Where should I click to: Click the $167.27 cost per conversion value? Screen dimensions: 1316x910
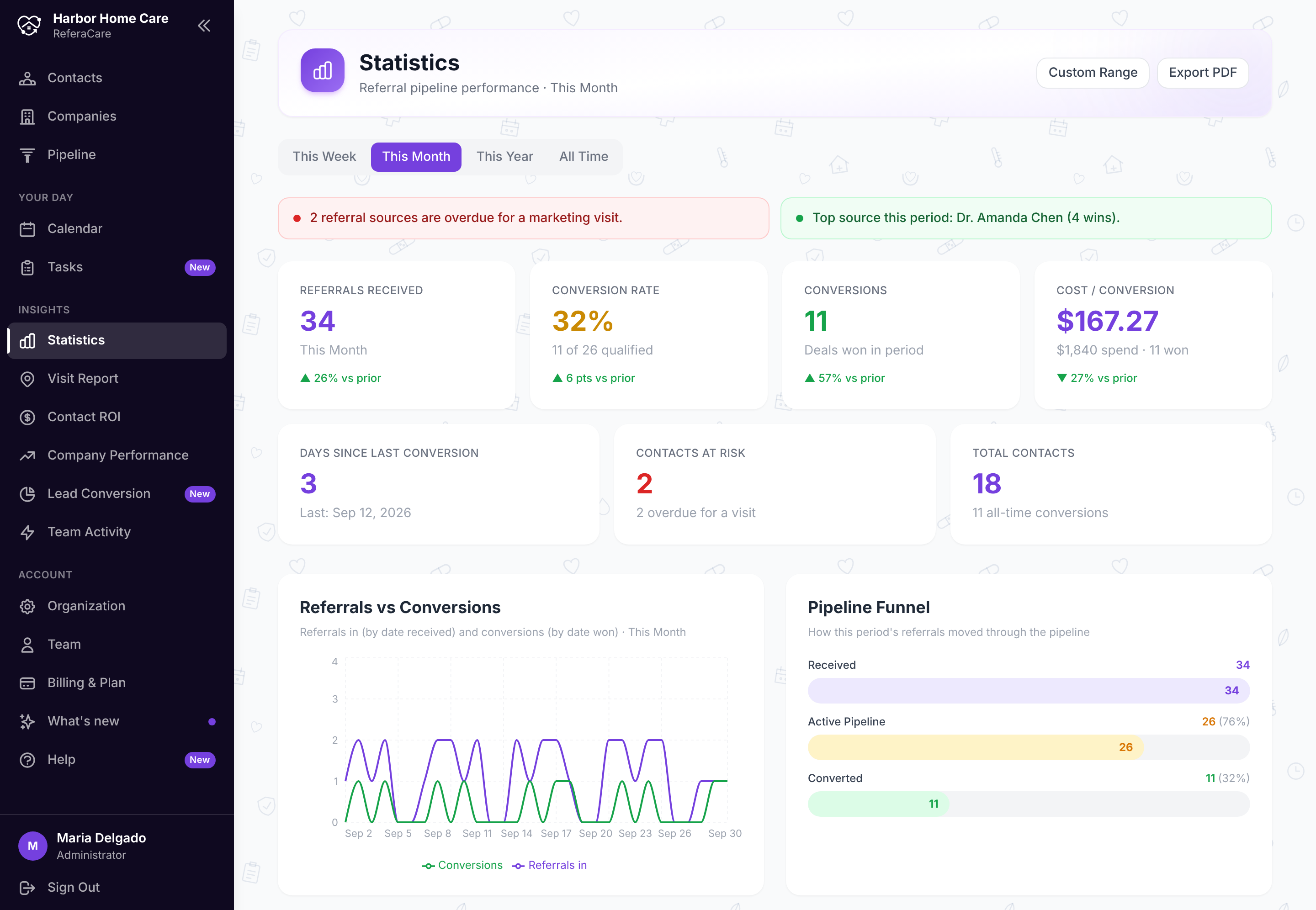click(1107, 320)
